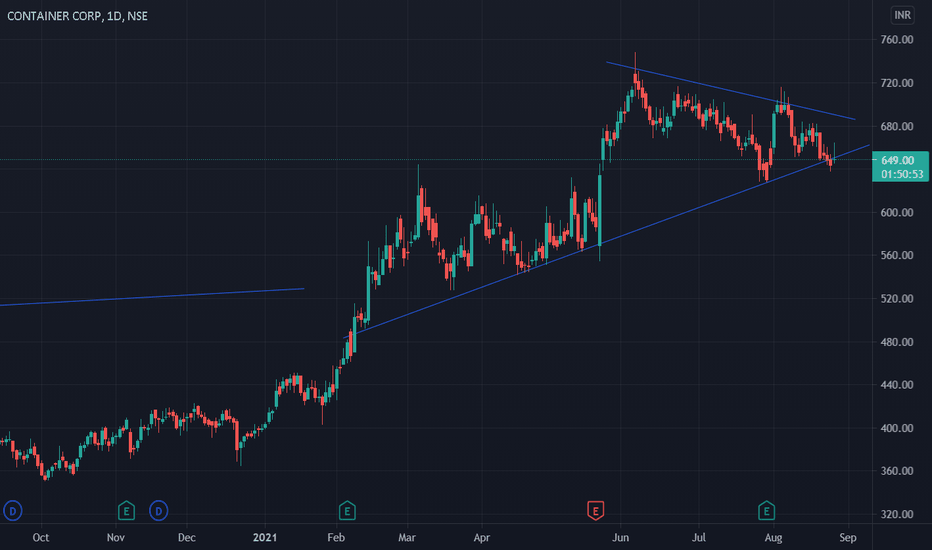Click the Dec label on time axis

pos(187,538)
